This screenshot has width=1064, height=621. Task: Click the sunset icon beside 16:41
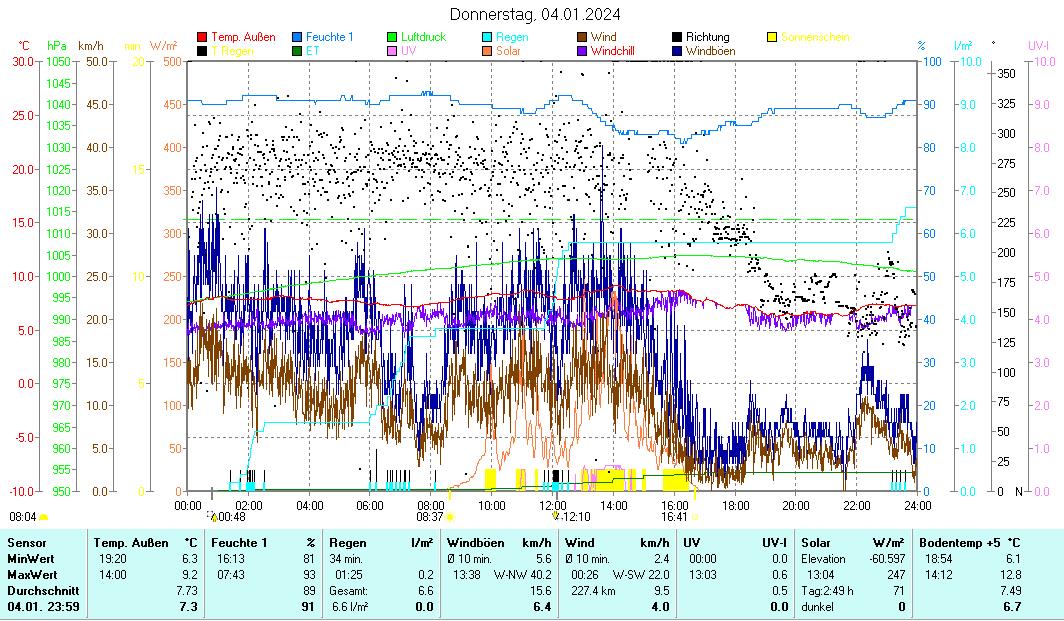point(695,516)
